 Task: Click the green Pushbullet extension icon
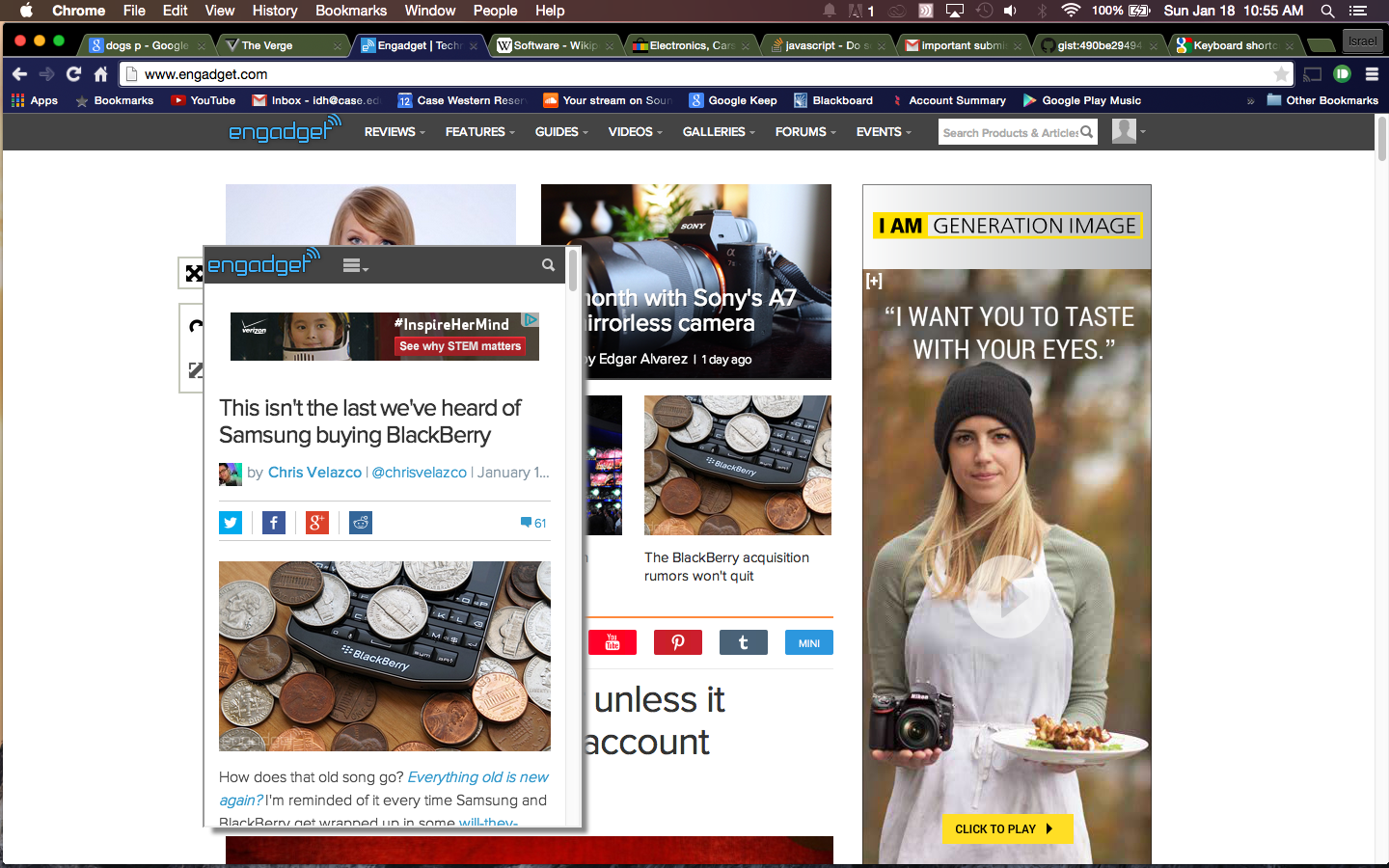pyautogui.click(x=1342, y=74)
